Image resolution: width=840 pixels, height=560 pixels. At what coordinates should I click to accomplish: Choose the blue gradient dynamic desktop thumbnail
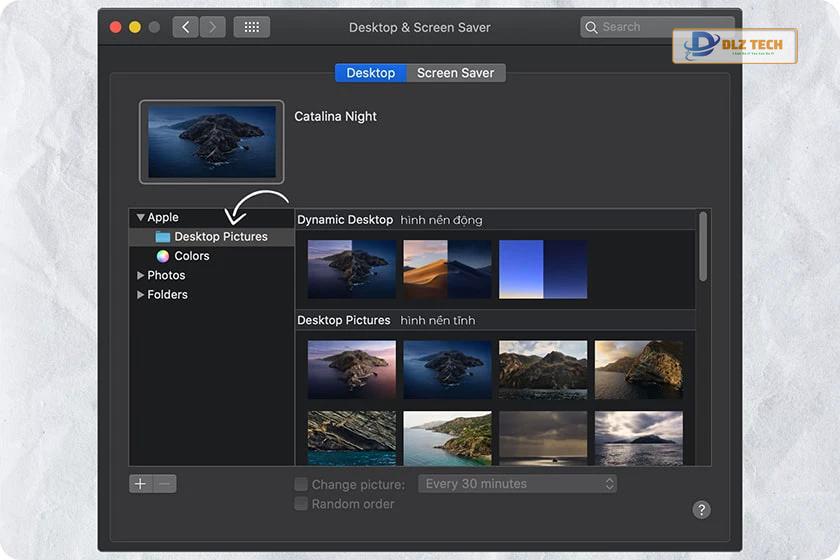[543, 269]
